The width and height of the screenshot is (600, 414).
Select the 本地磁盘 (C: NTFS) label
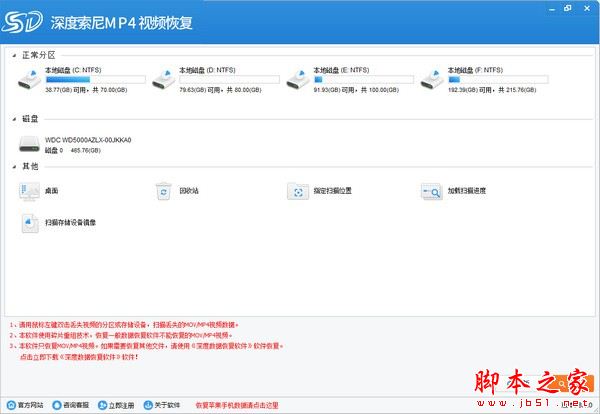point(73,70)
